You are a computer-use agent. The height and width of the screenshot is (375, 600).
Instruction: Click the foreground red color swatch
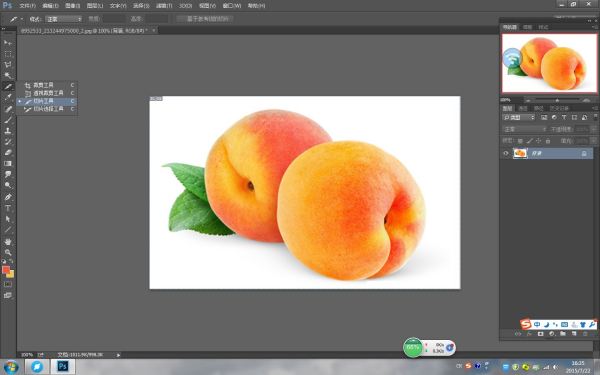(x=6, y=270)
